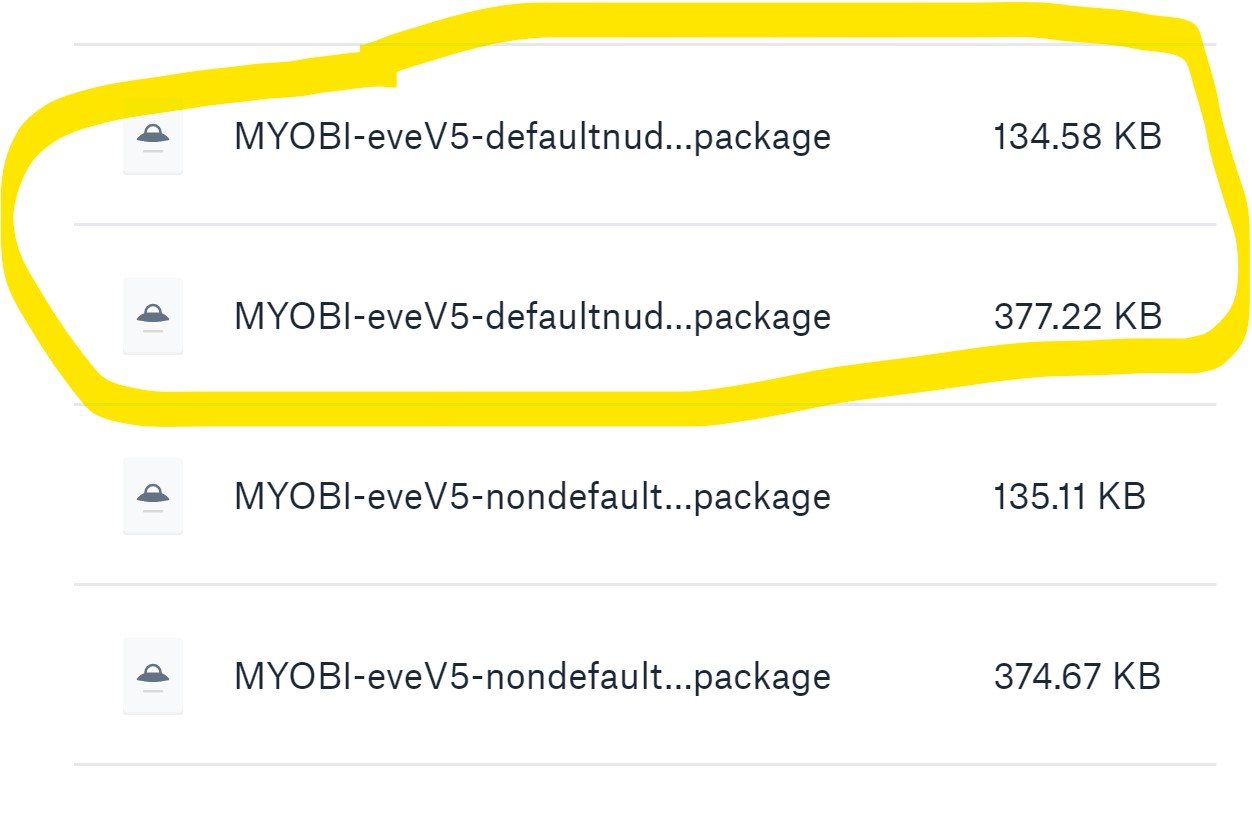This screenshot has width=1252, height=820.
Task: Click the 377.22 KB size label
Action: point(1077,317)
